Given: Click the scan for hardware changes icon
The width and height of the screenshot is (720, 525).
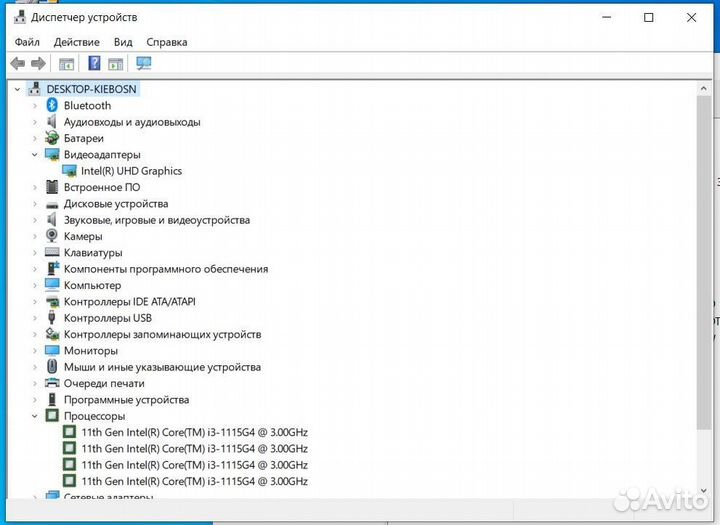Looking at the screenshot, I should (x=144, y=63).
